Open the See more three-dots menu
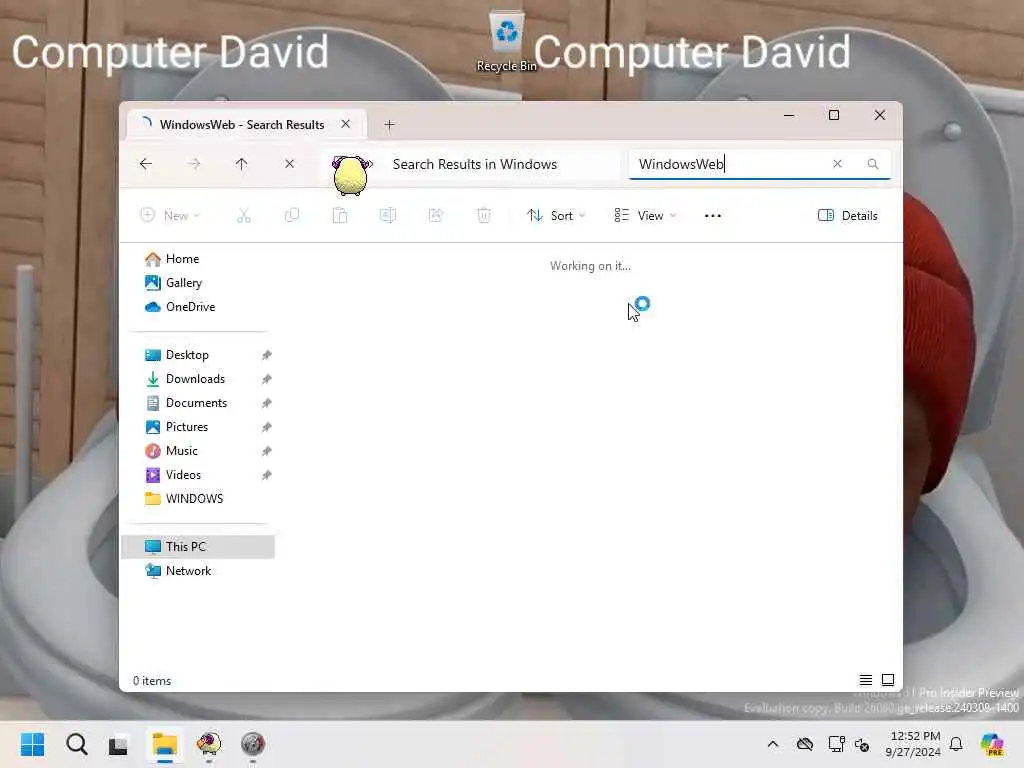This screenshot has width=1024, height=768. [712, 216]
